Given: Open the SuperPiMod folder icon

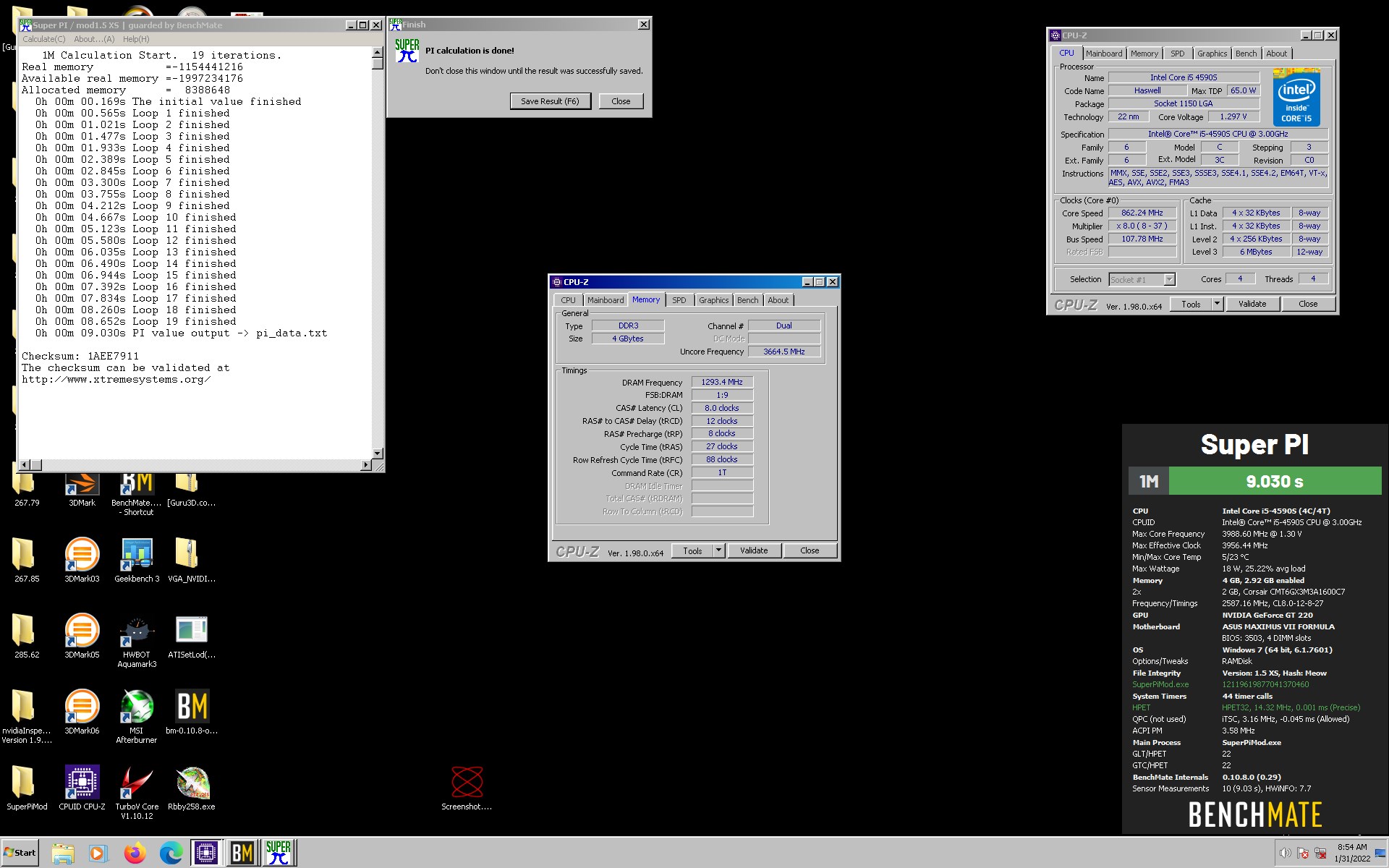Looking at the screenshot, I should pyautogui.click(x=27, y=788).
